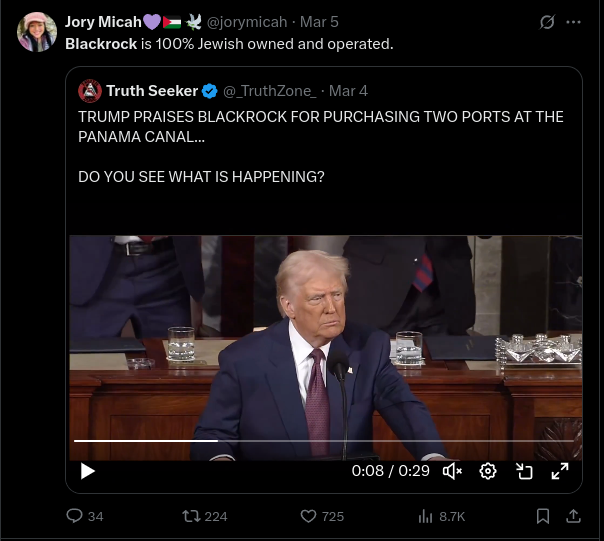604x541 pixels.
Task: Open the @_TruthZone_ handle in quoted post
Action: tap(269, 91)
